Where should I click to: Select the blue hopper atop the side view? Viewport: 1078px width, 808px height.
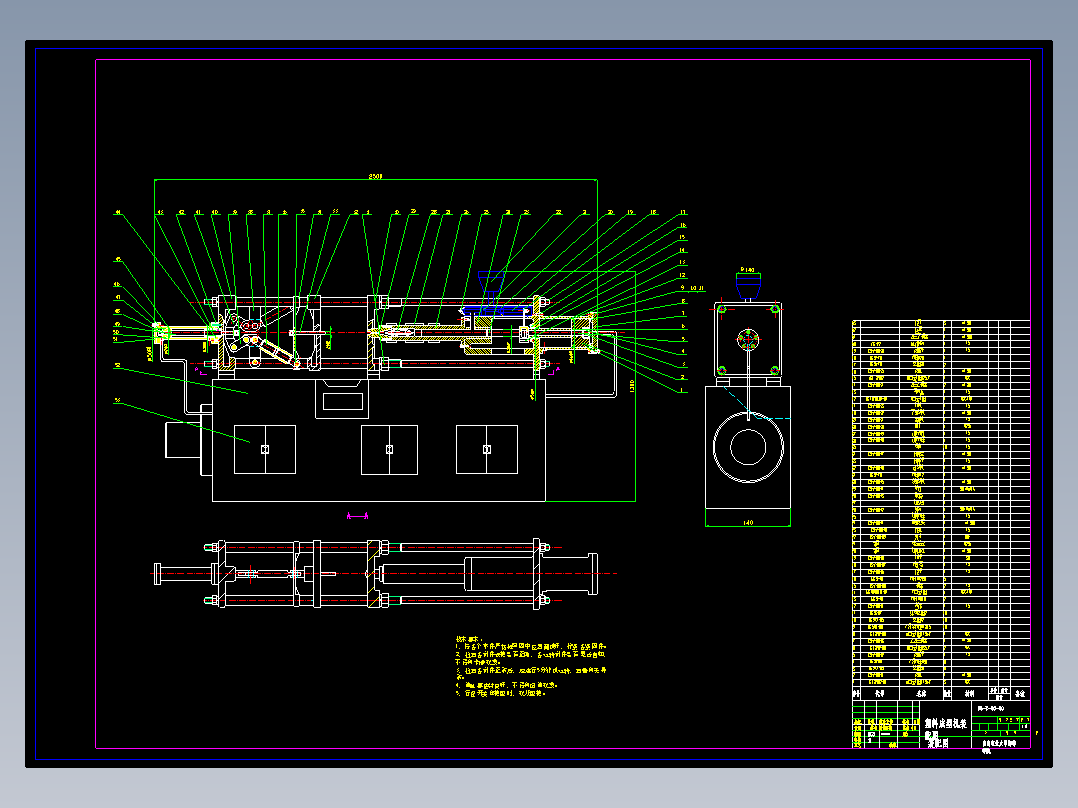click(748, 287)
